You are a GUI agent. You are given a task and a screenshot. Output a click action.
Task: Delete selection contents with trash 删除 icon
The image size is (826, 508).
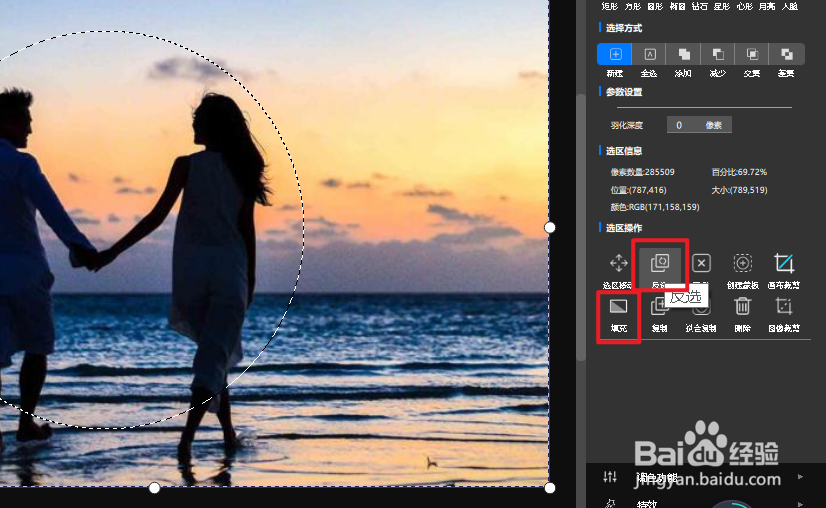point(742,306)
